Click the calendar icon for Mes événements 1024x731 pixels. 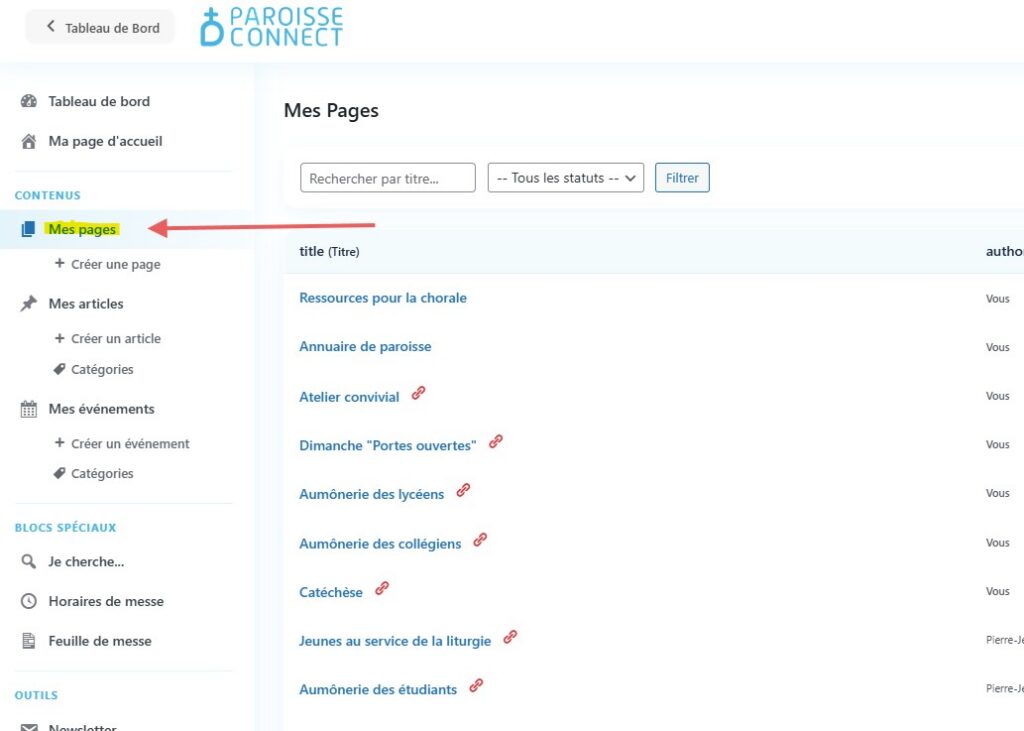(29, 409)
